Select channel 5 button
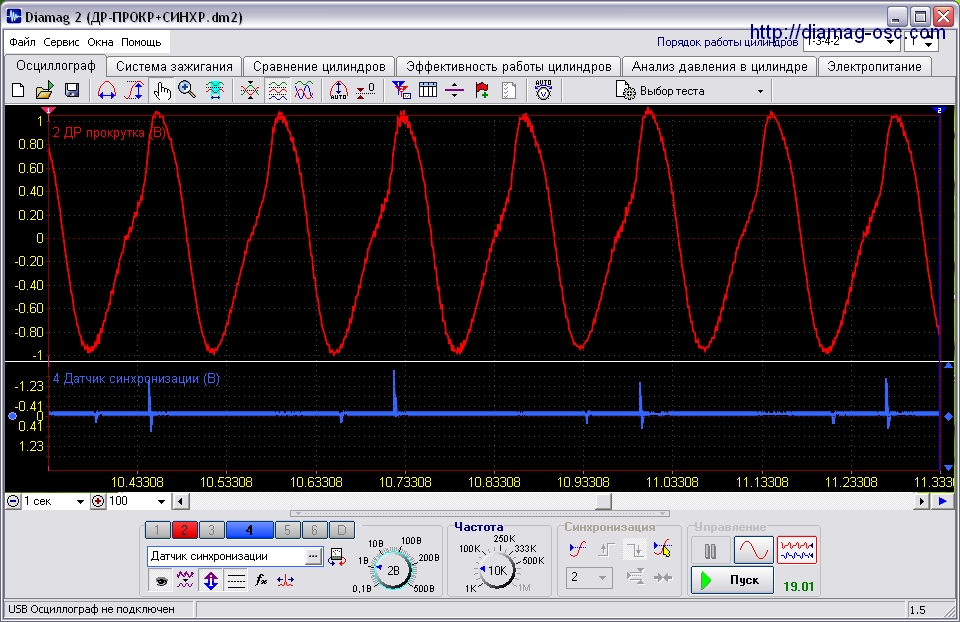Viewport: 960px width, 622px height. tap(287, 530)
